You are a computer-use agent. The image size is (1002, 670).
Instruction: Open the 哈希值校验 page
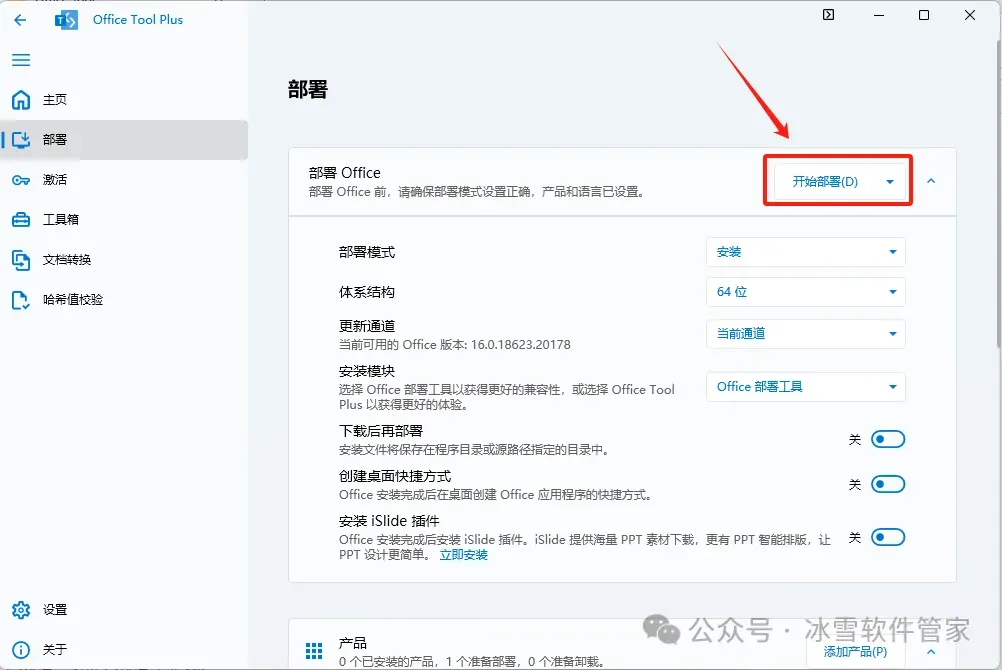[x=125, y=300]
